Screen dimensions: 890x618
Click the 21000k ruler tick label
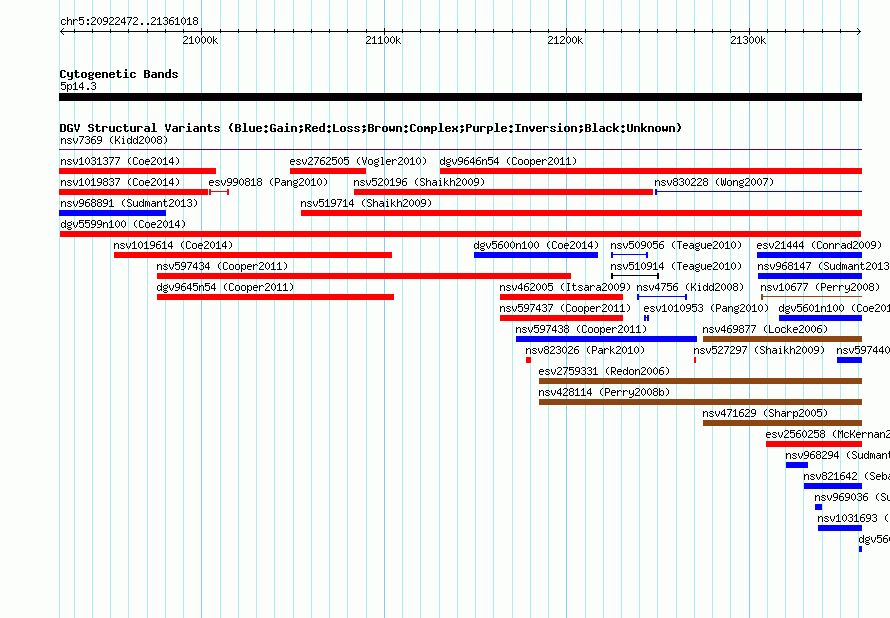(x=200, y=40)
